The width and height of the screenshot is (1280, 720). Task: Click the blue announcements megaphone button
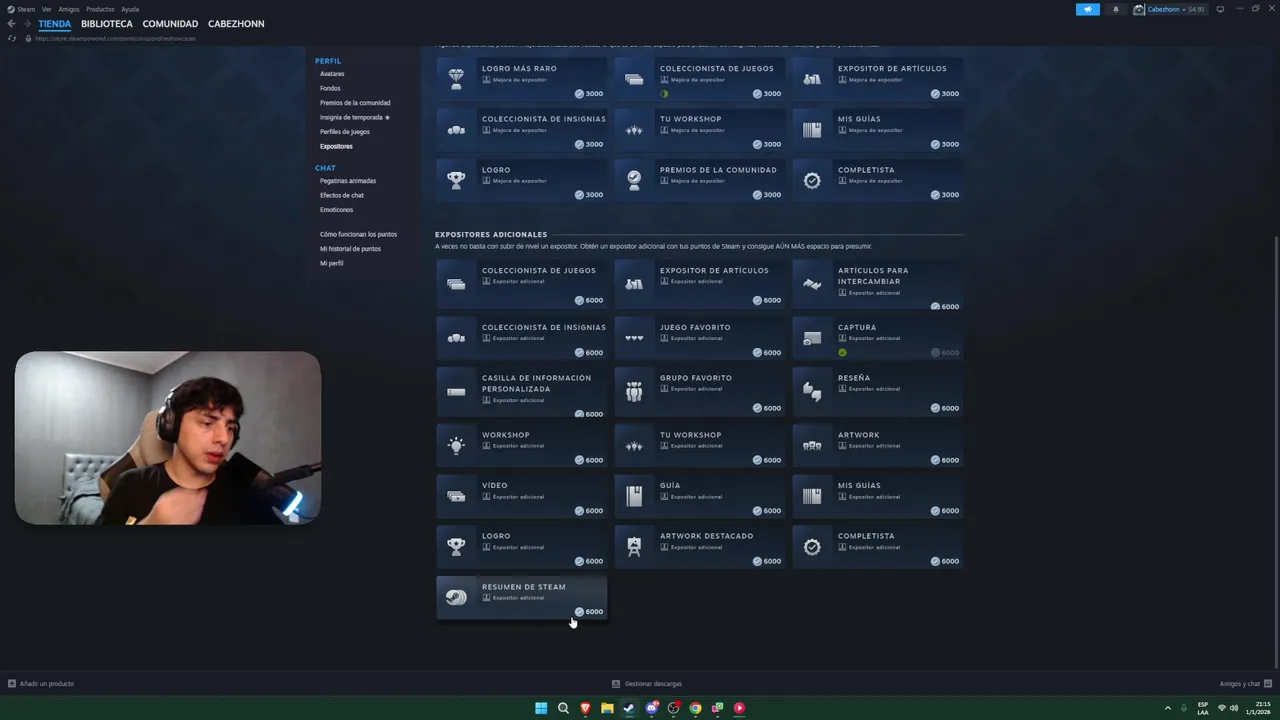[x=1088, y=9]
